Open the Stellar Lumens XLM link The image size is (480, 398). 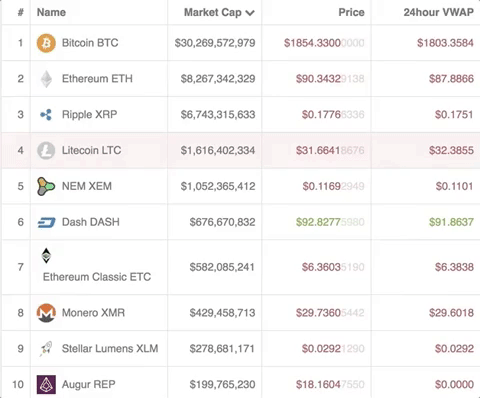(x=110, y=349)
